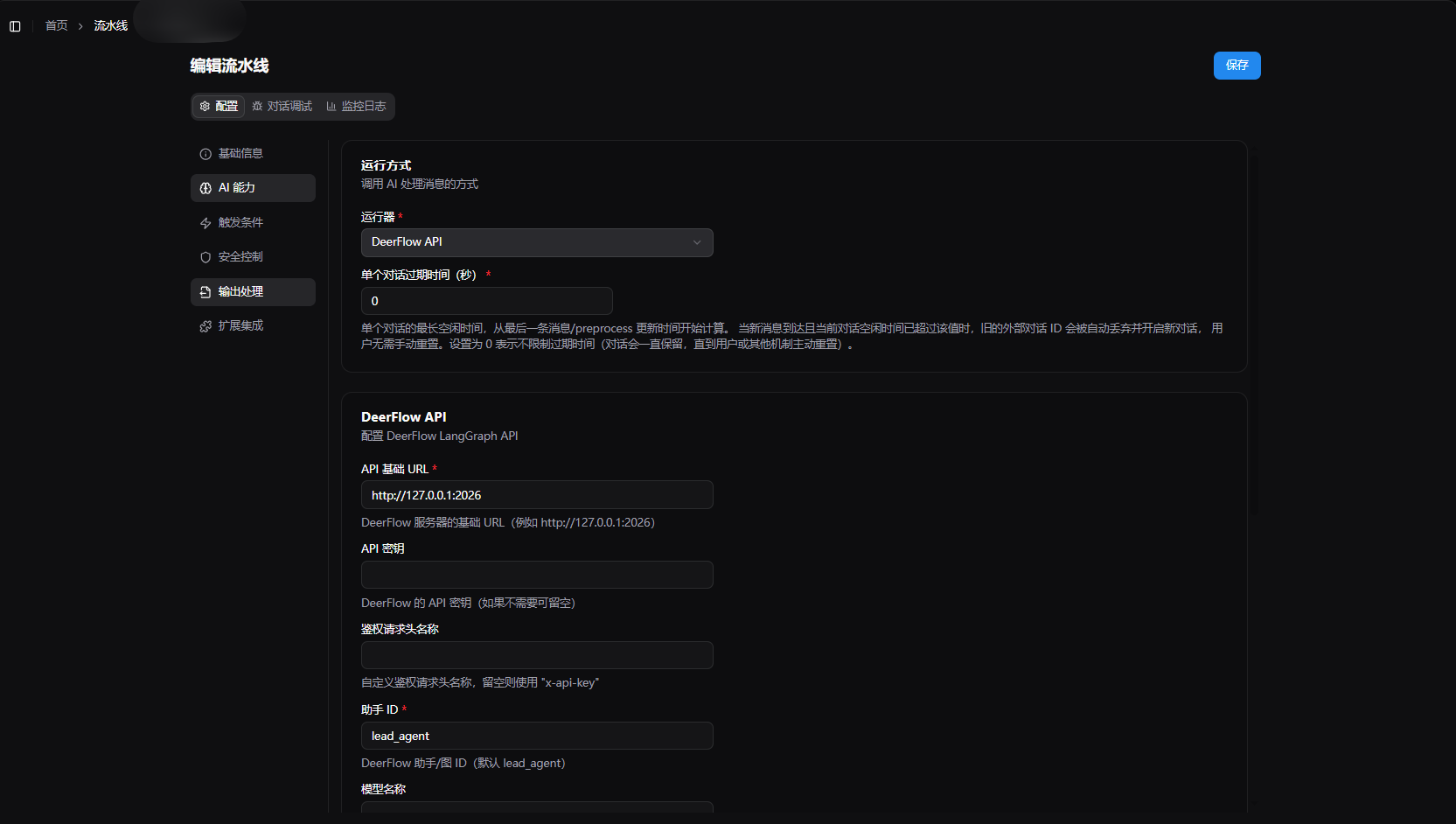This screenshot has width=1456, height=824.
Task: Click the API 密钥 input field
Action: pyautogui.click(x=537, y=575)
